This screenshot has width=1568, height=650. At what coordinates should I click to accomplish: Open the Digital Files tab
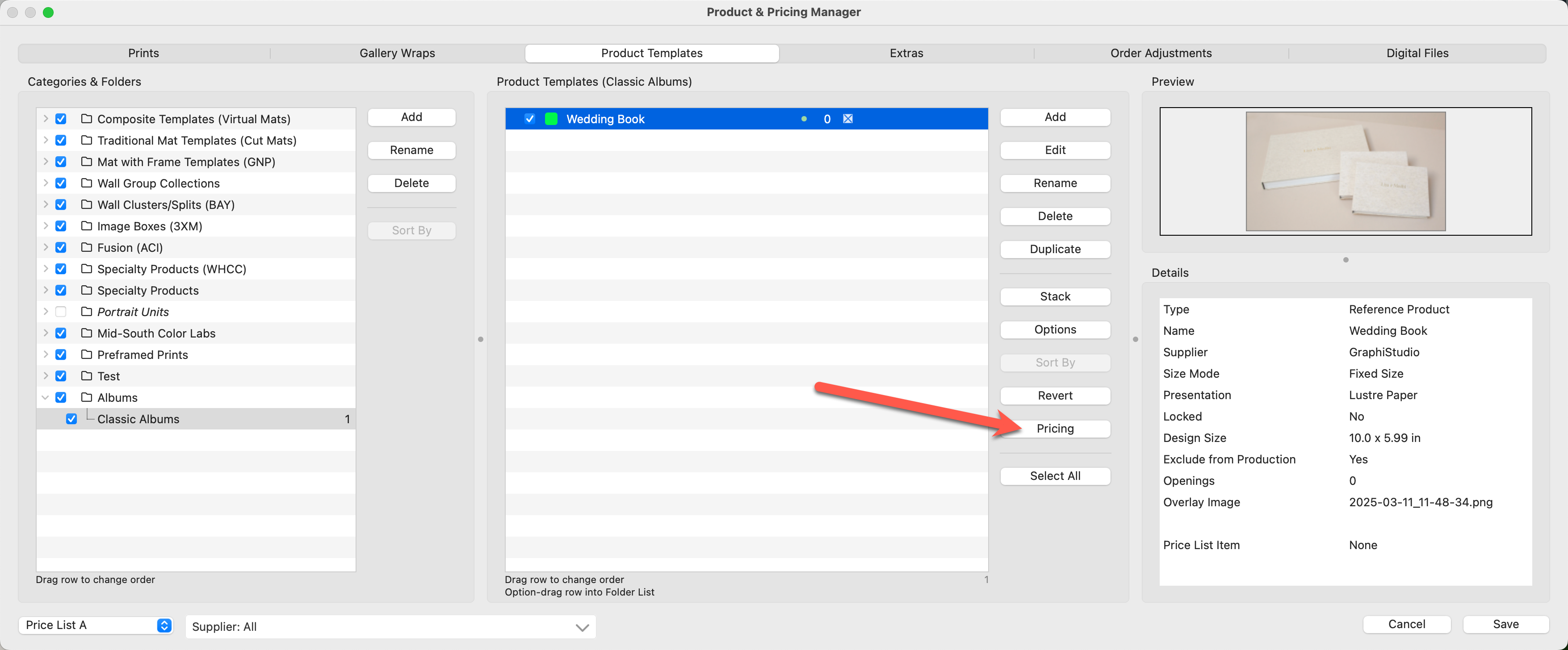pyautogui.click(x=1417, y=53)
